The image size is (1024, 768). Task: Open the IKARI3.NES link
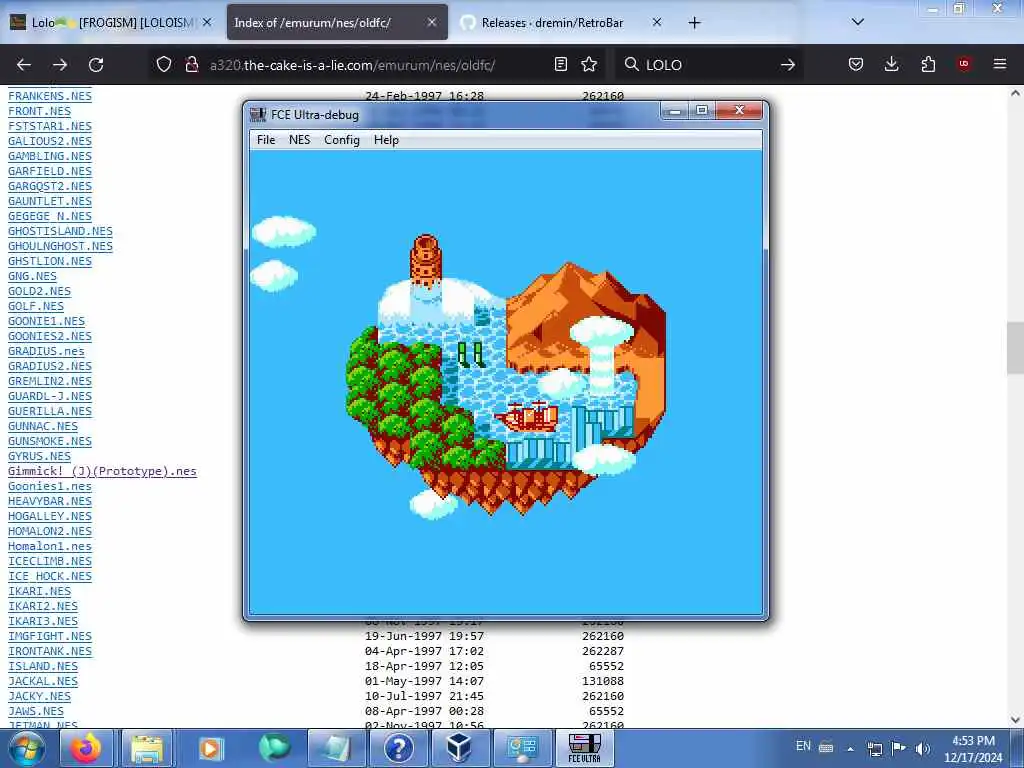click(42, 621)
